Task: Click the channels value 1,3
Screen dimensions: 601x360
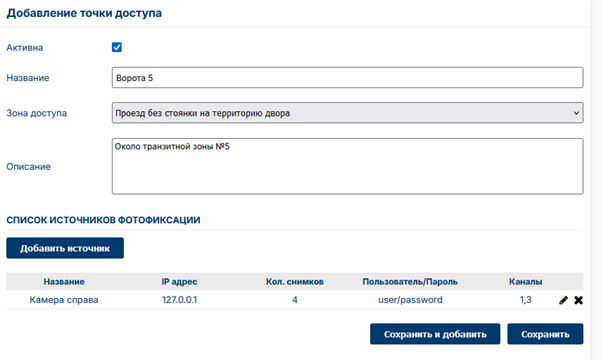Action: click(x=525, y=300)
